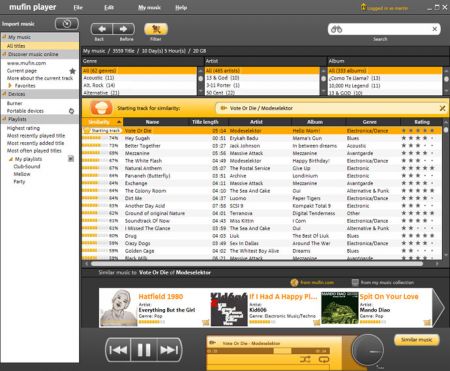This screenshot has height=371, width=450.
Task: Click the star icon next to Current page
Action: coord(72,71)
